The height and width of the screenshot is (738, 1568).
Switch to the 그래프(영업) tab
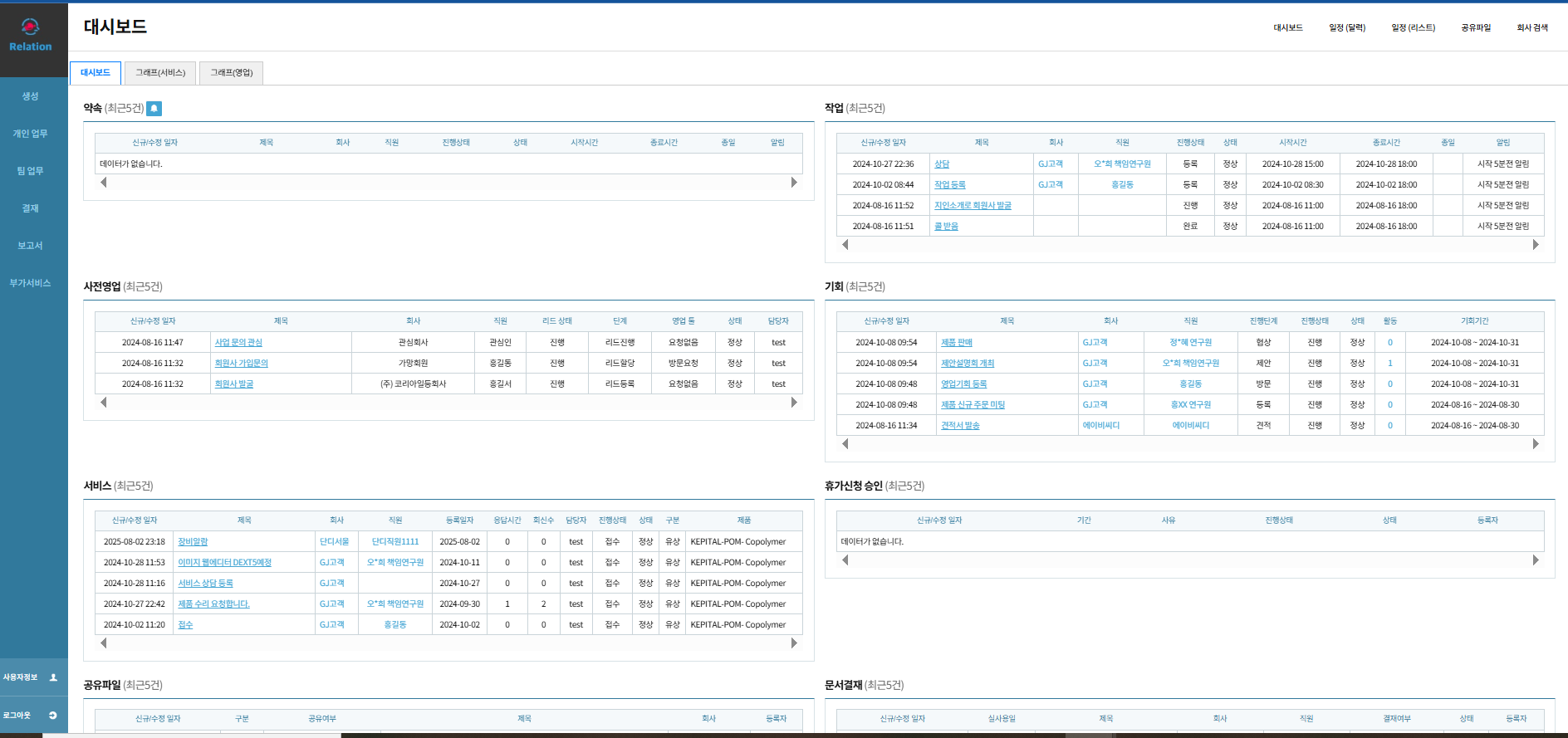click(x=232, y=73)
